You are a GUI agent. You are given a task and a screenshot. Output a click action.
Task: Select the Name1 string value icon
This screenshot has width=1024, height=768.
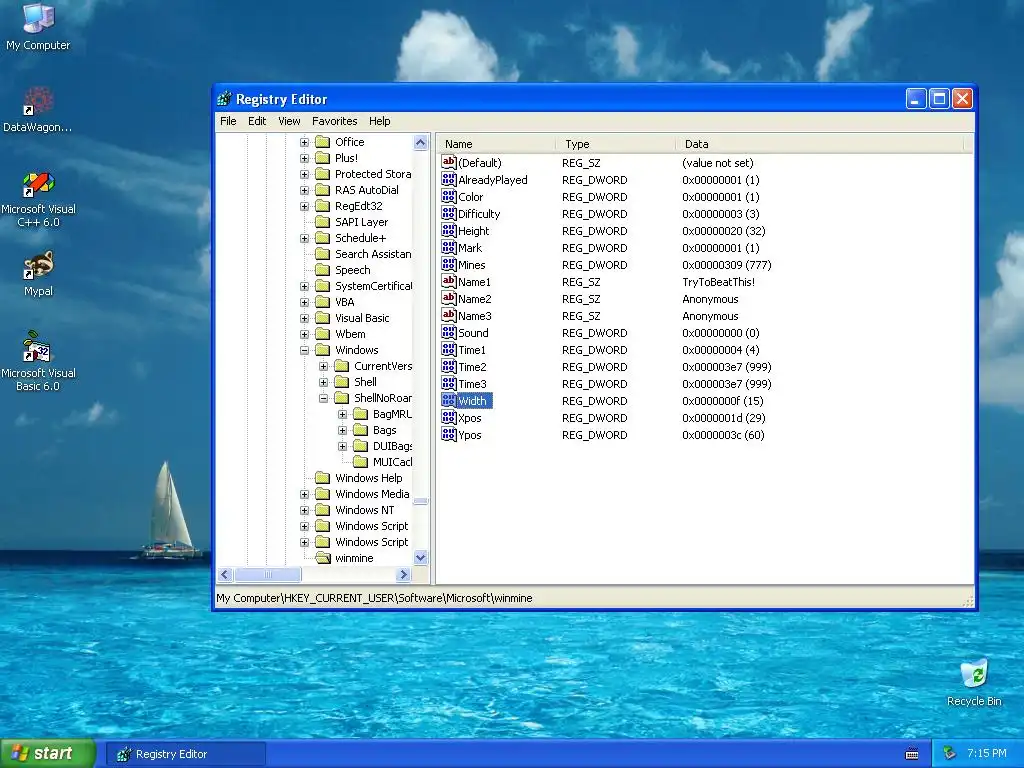pos(449,281)
